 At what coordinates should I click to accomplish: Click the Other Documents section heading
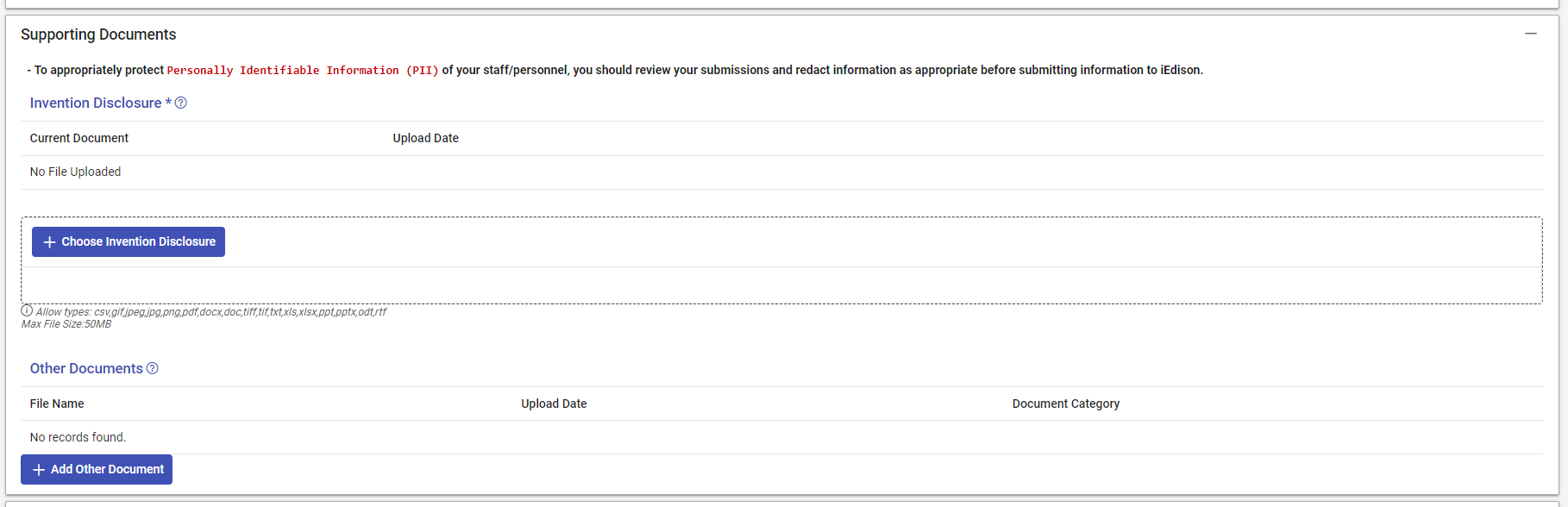tap(86, 368)
